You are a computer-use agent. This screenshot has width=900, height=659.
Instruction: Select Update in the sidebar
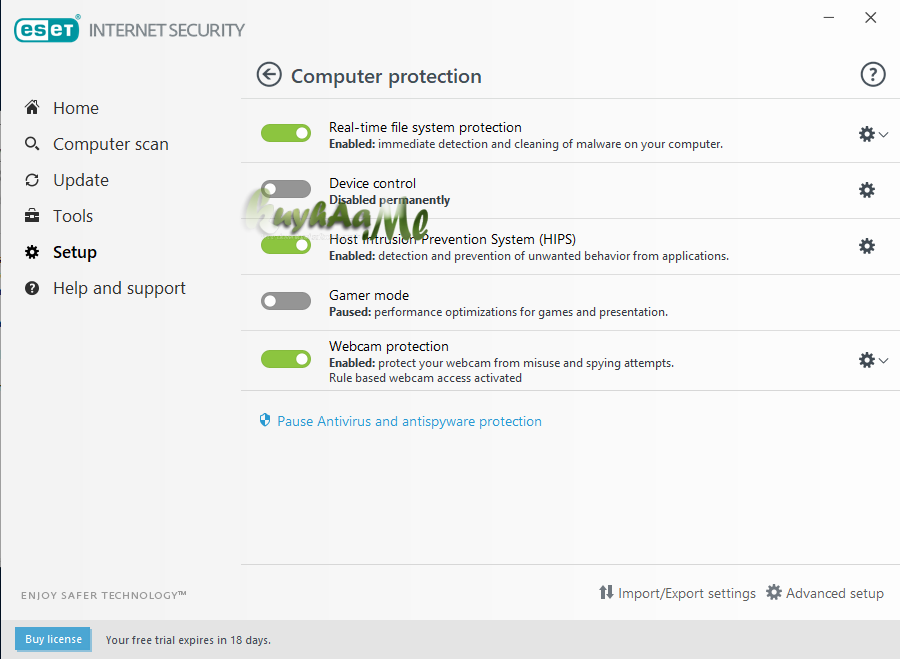tap(80, 180)
